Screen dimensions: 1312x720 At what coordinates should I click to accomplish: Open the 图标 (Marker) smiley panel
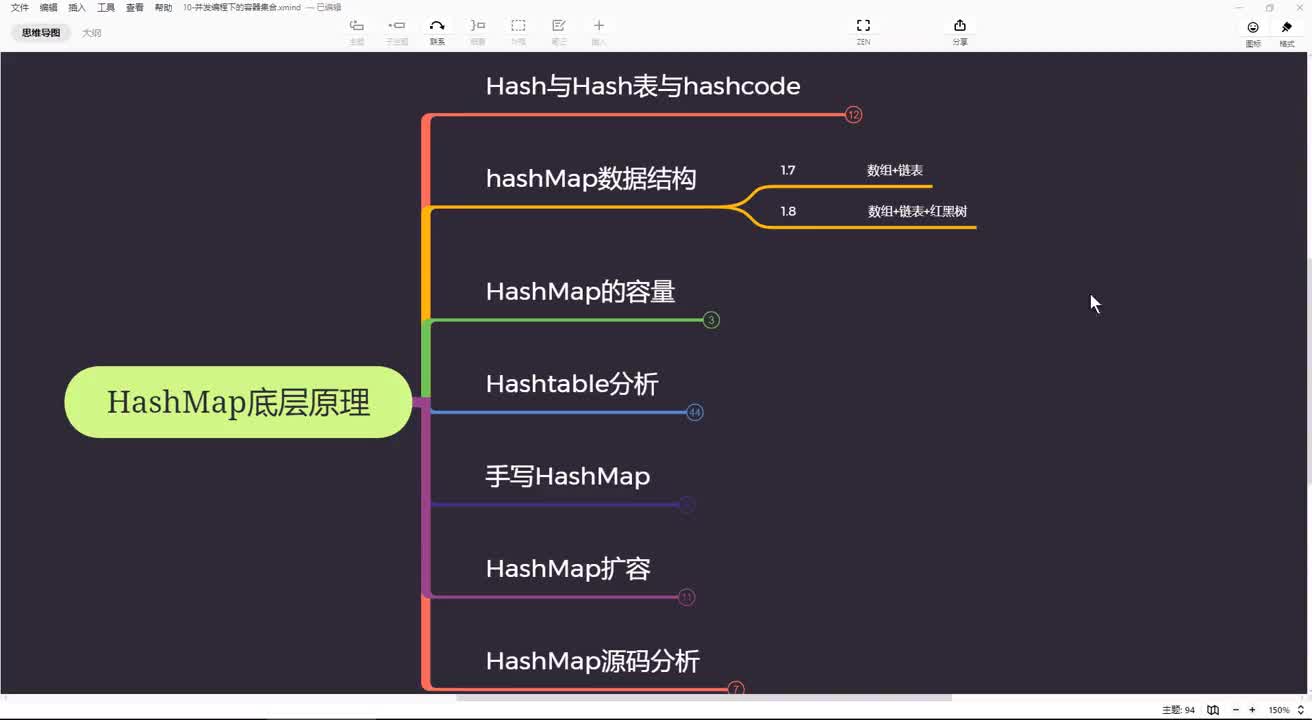pos(1253,28)
